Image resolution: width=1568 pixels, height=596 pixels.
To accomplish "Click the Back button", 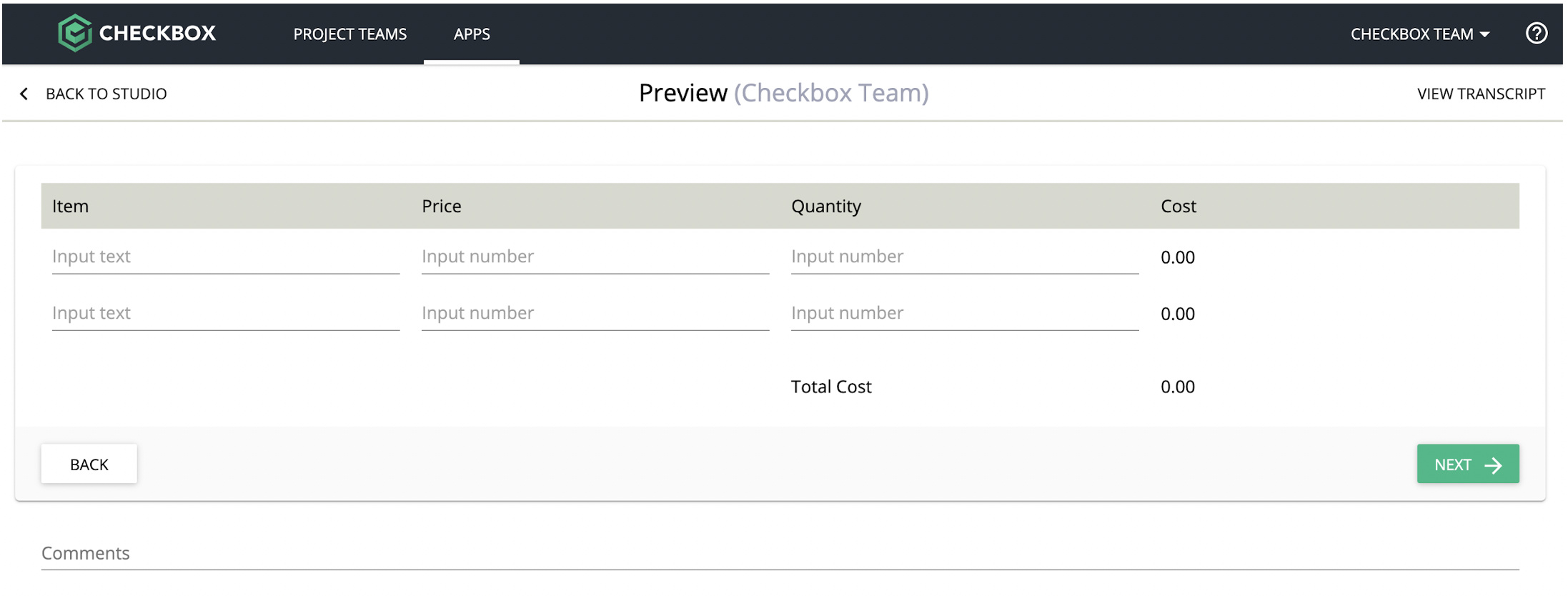I will pyautogui.click(x=89, y=464).
